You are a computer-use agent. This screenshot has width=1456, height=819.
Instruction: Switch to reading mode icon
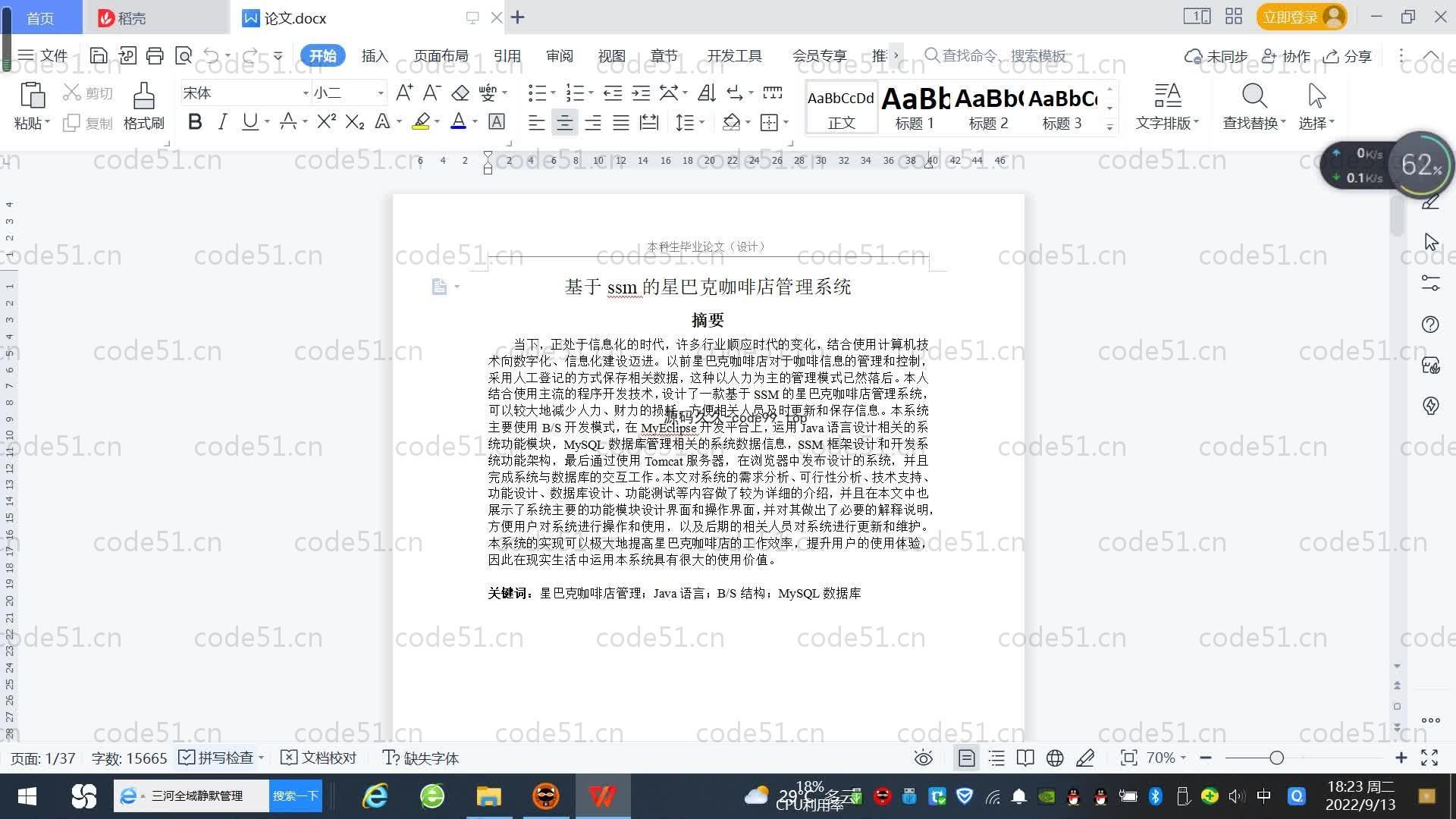click(x=1025, y=758)
